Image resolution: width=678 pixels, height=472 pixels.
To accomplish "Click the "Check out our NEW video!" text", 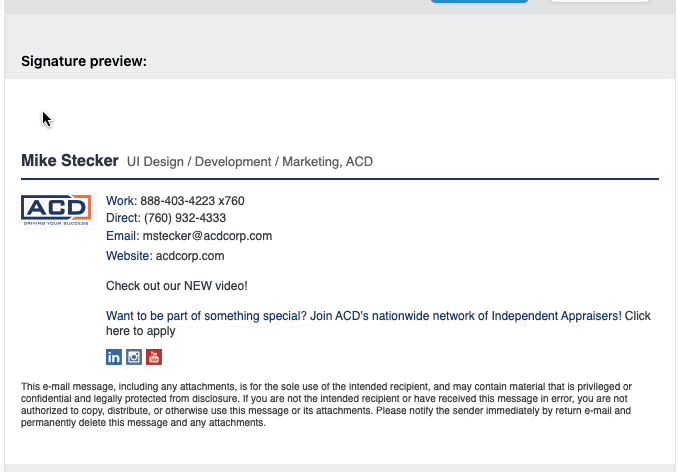I will 176,286.
